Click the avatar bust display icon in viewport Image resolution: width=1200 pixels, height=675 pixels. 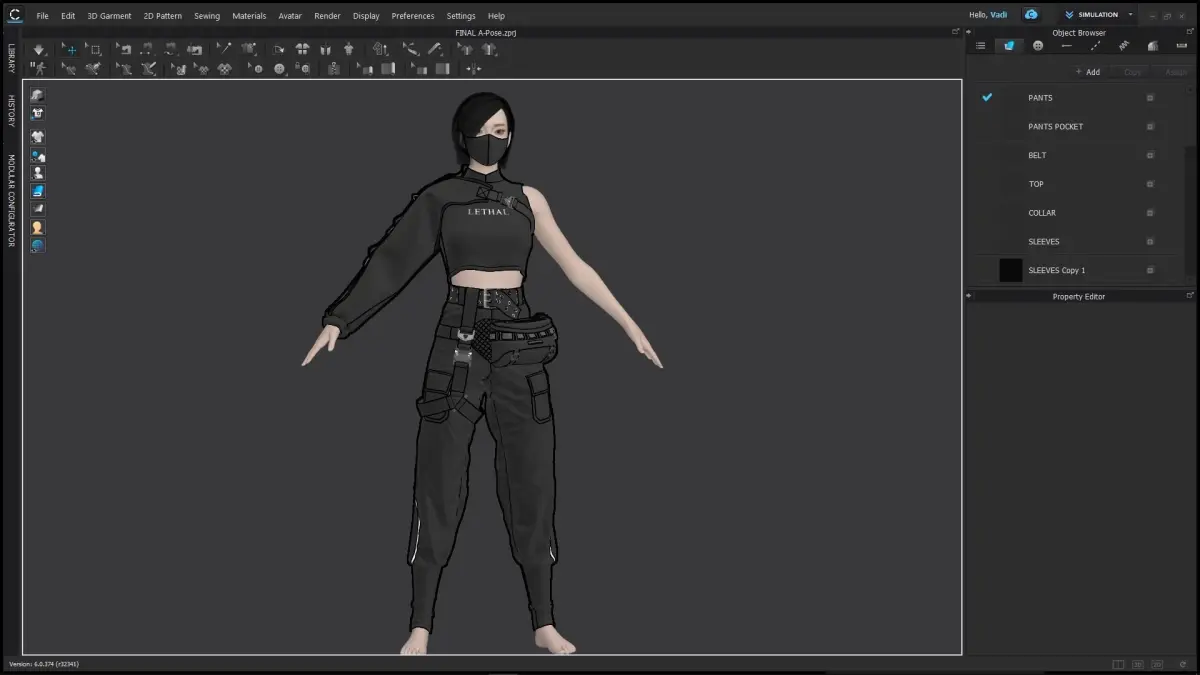[37, 173]
